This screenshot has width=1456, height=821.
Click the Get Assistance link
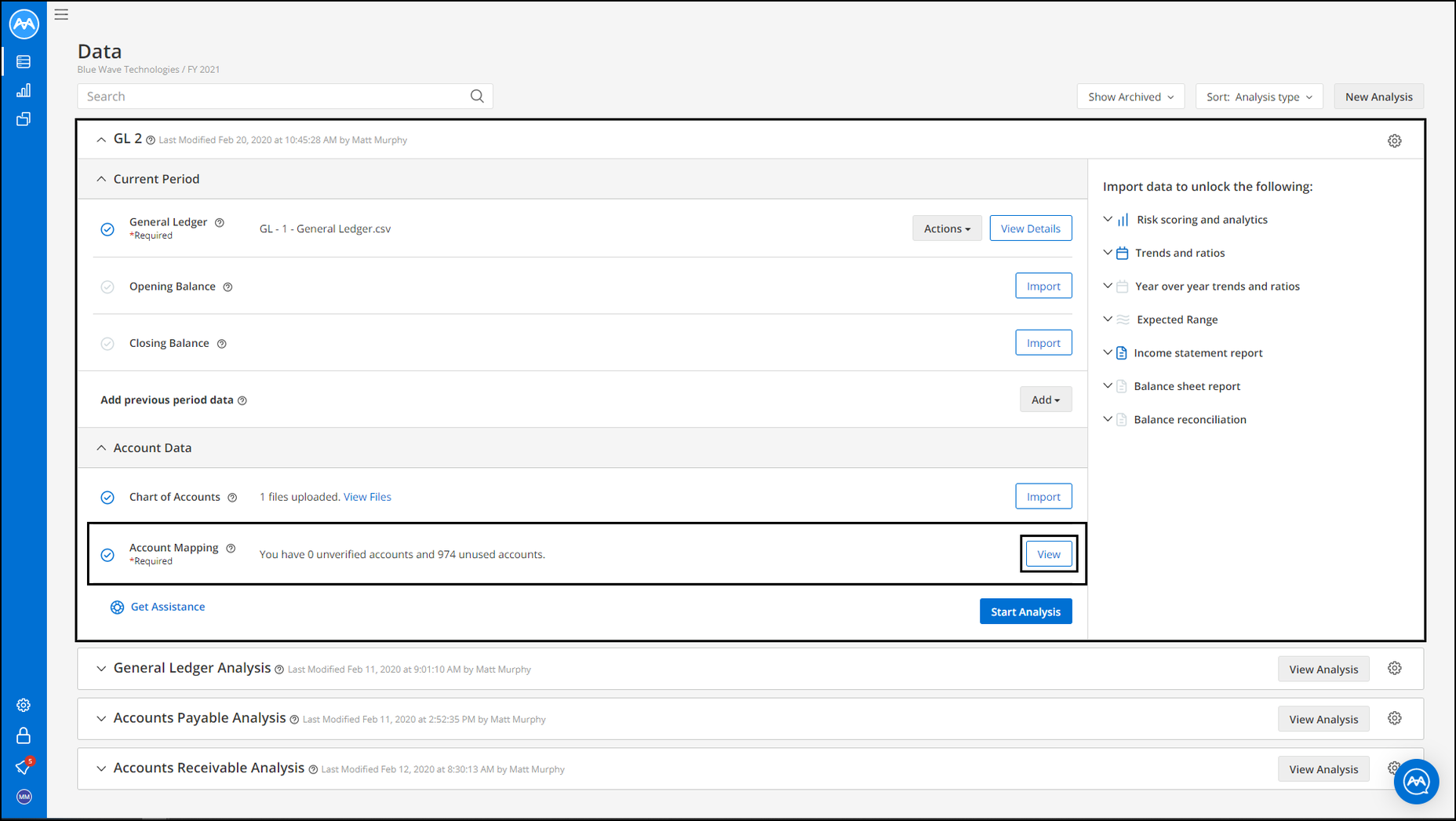pos(168,607)
